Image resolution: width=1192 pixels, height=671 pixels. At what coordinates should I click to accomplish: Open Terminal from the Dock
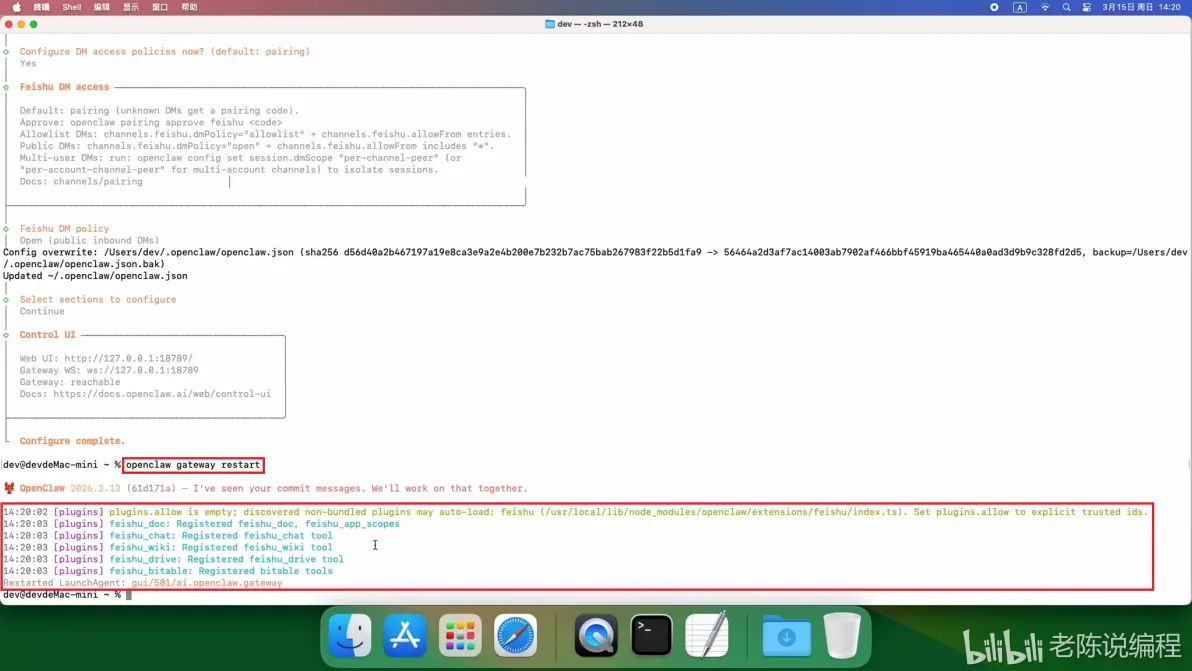tap(651, 635)
